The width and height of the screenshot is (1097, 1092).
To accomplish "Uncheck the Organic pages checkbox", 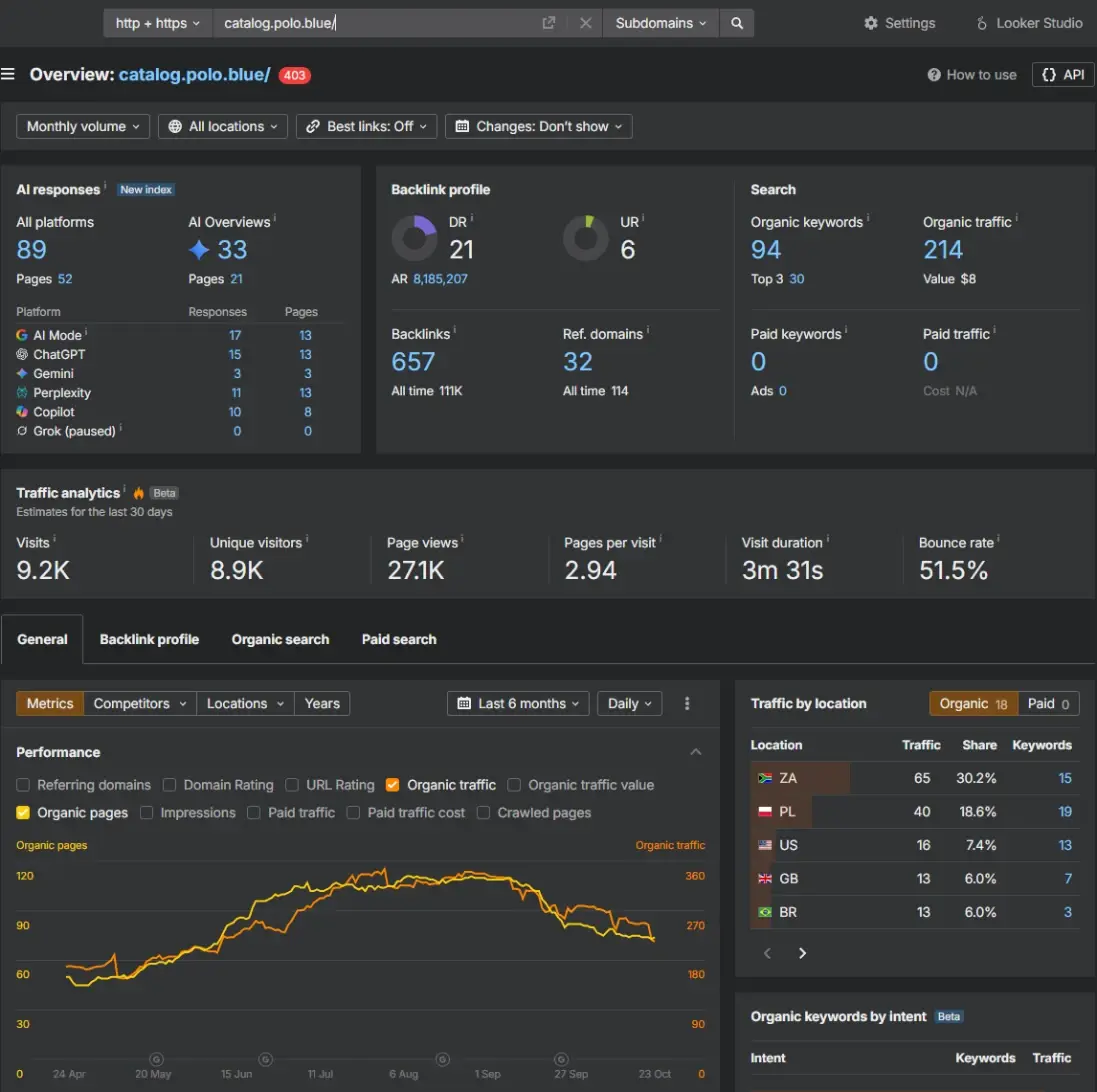I will (23, 812).
